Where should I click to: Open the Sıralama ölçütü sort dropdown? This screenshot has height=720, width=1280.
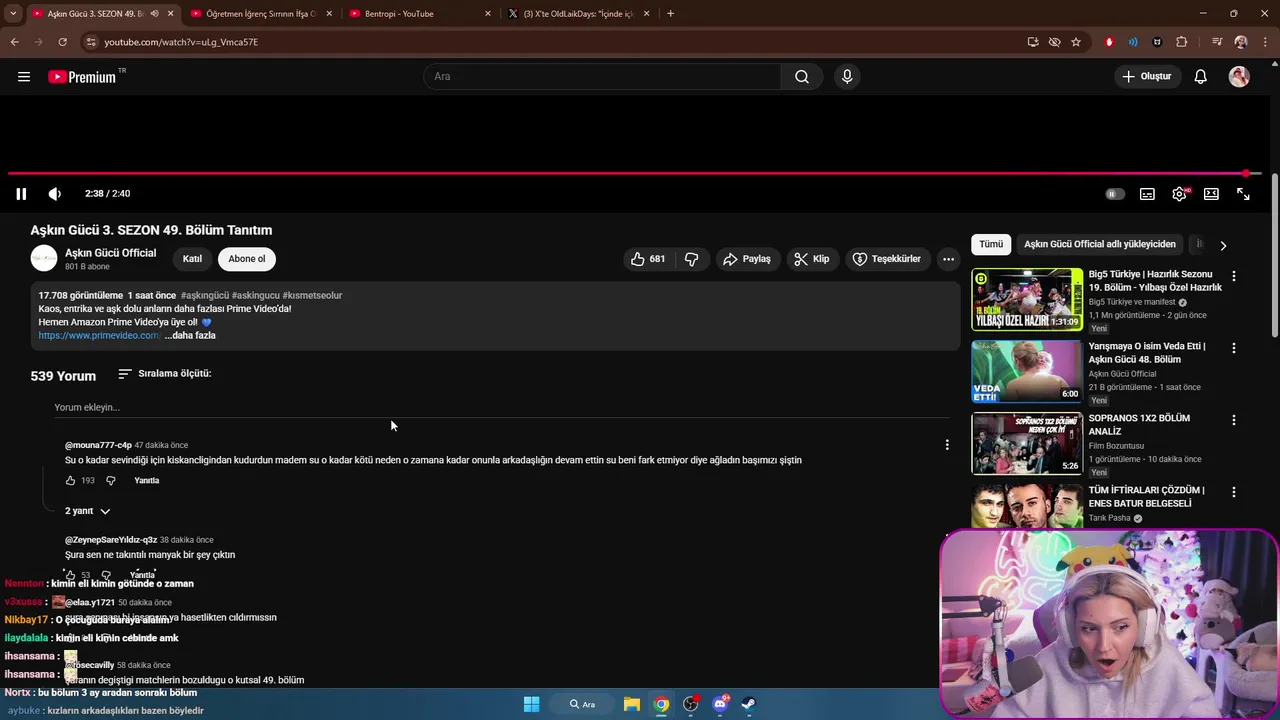pyautogui.click(x=165, y=374)
